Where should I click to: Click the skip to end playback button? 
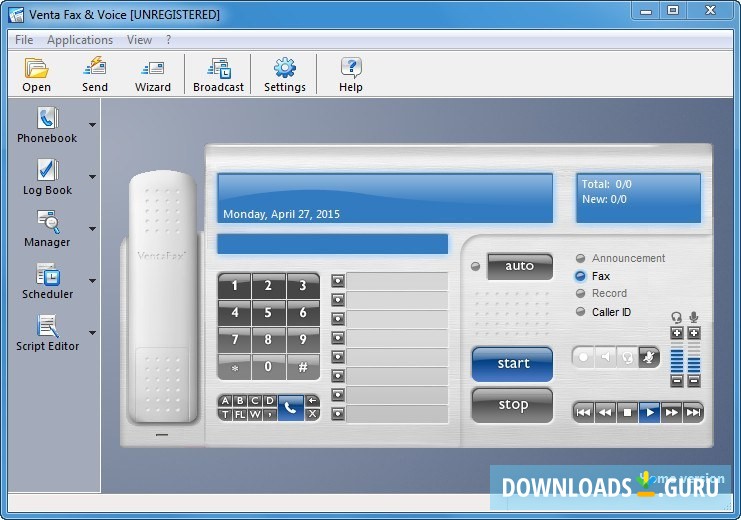click(693, 413)
